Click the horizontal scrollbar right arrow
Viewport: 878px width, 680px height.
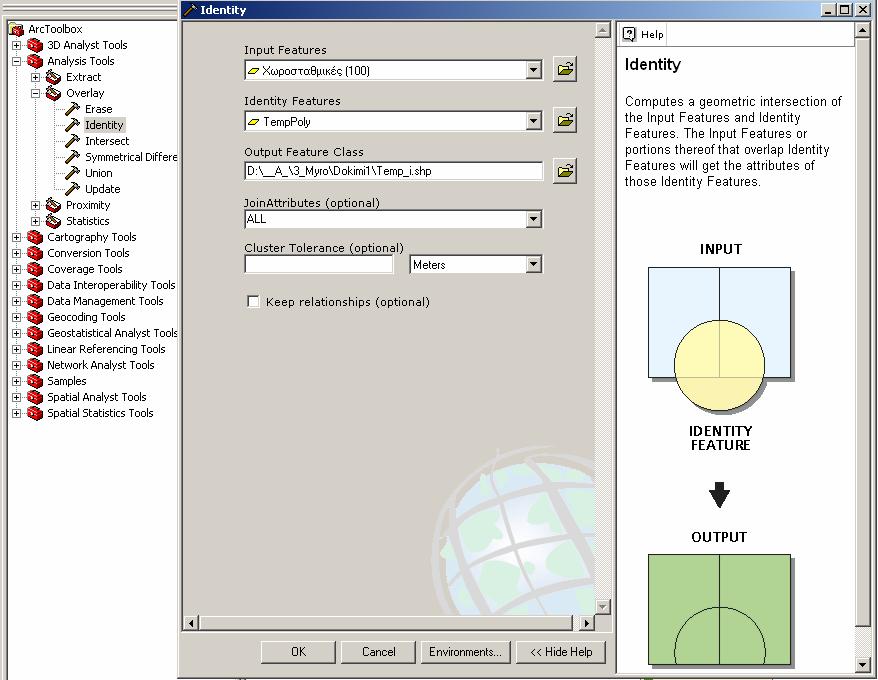tap(586, 623)
